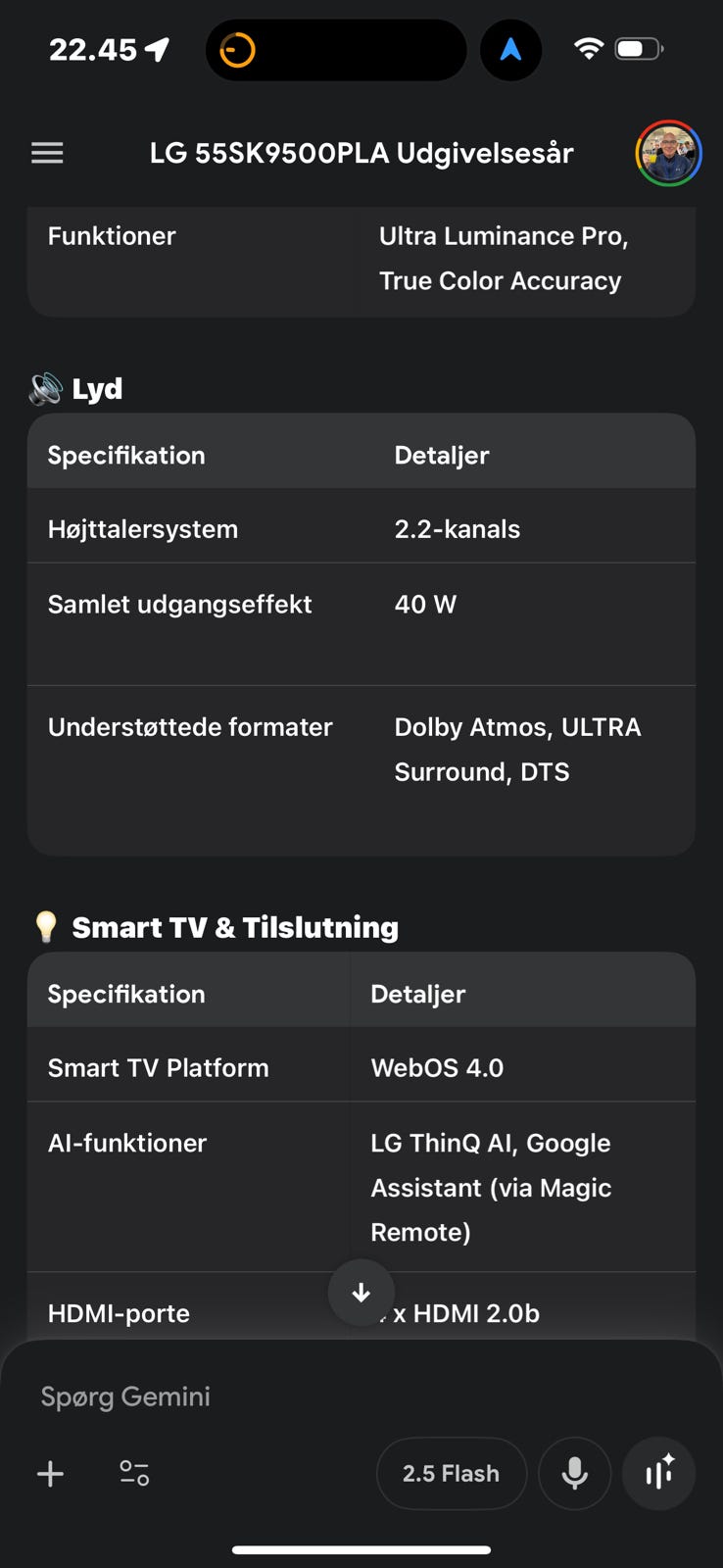Image resolution: width=723 pixels, height=1568 pixels.
Task: Tap the blue location arrow in status bar
Action: point(510,50)
